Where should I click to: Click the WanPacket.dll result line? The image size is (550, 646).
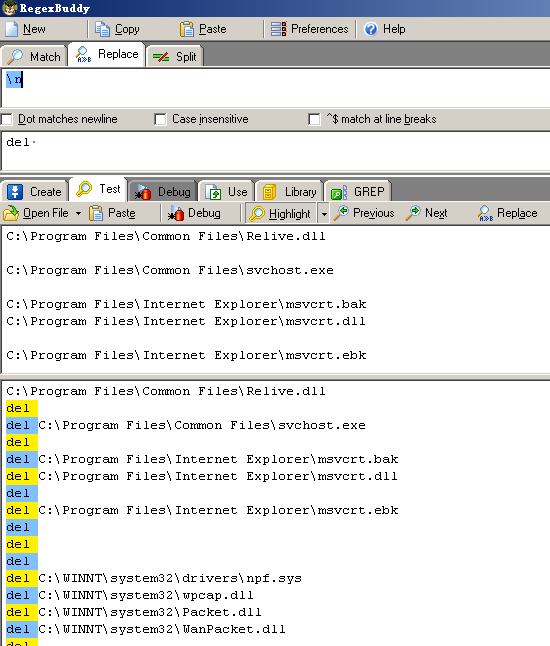(x=145, y=630)
